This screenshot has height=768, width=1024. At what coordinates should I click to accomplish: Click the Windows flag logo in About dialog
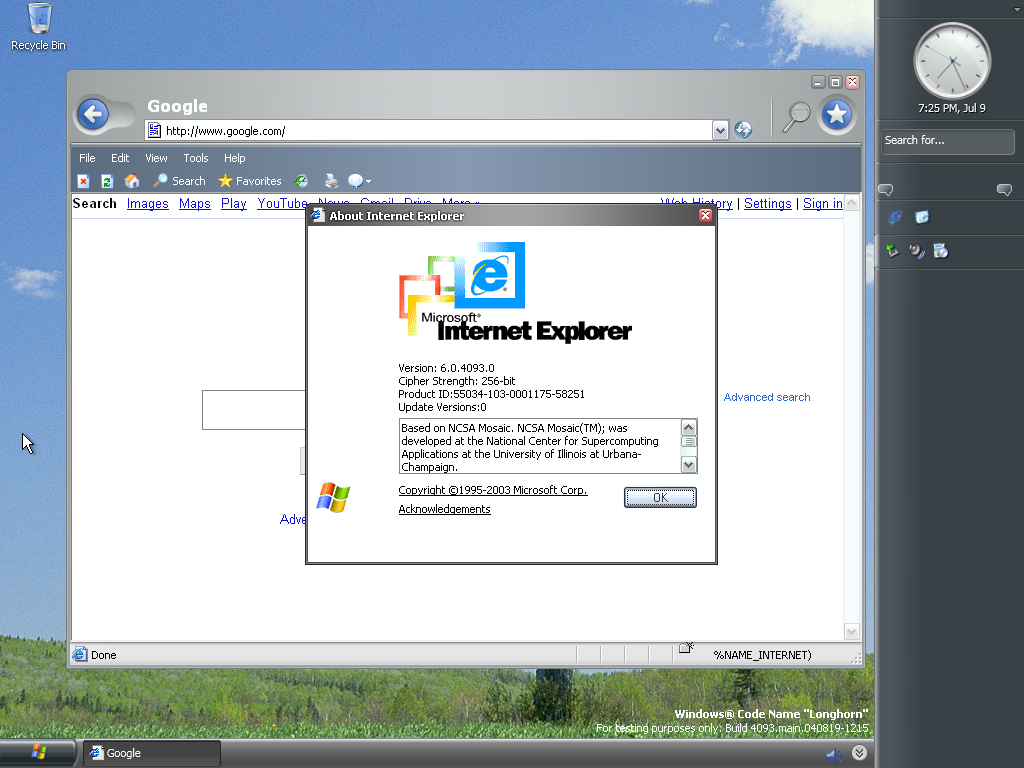pos(333,498)
